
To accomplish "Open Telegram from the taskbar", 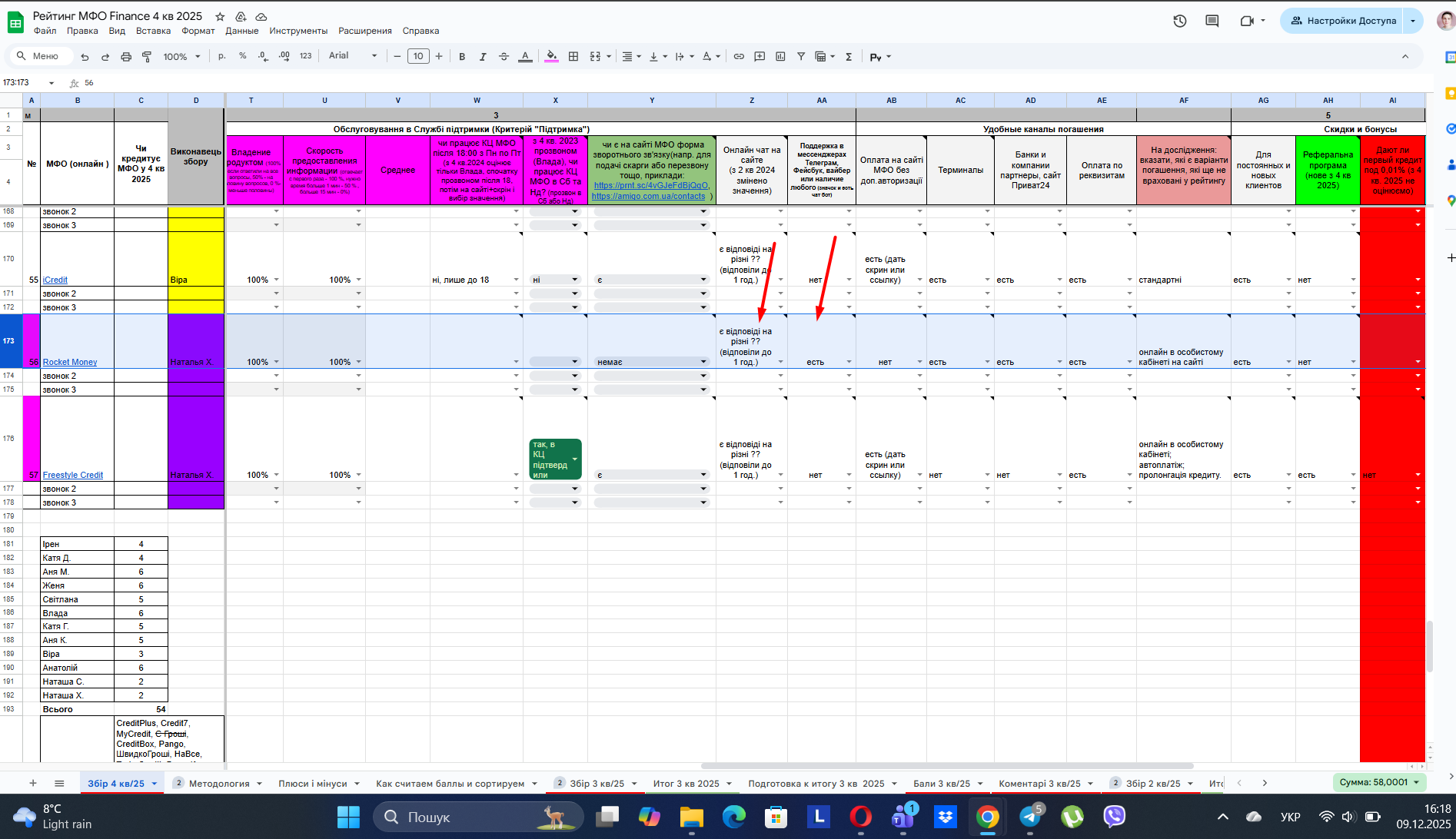I will click(1030, 816).
